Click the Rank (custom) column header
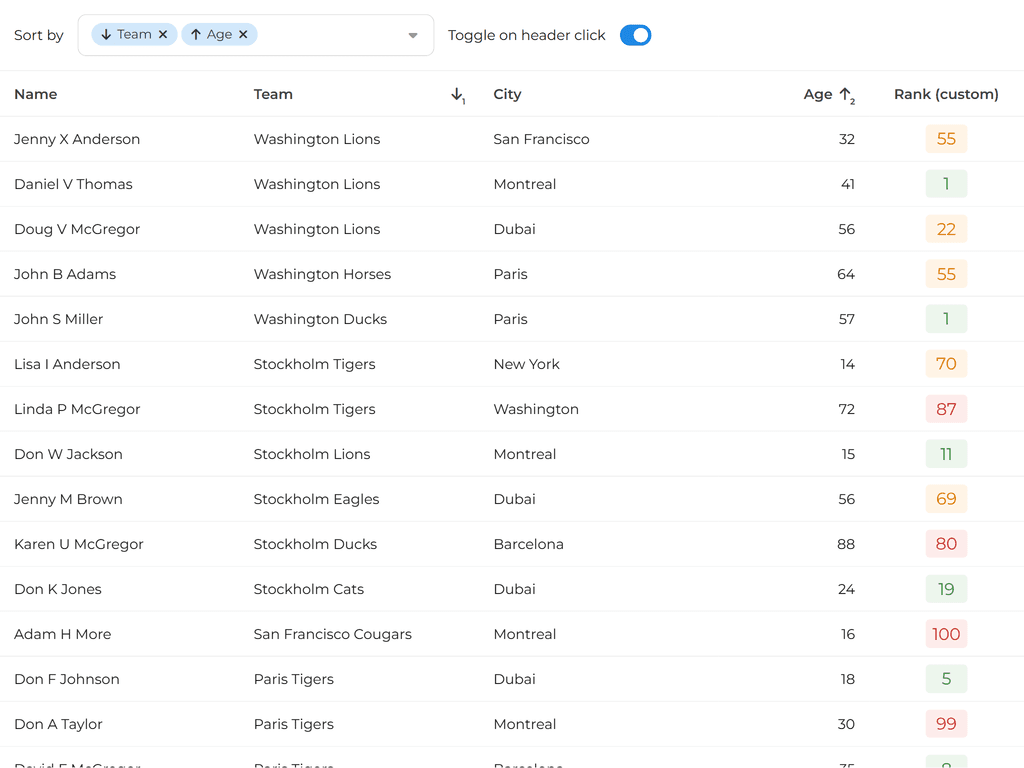The image size is (1024, 768). click(946, 94)
